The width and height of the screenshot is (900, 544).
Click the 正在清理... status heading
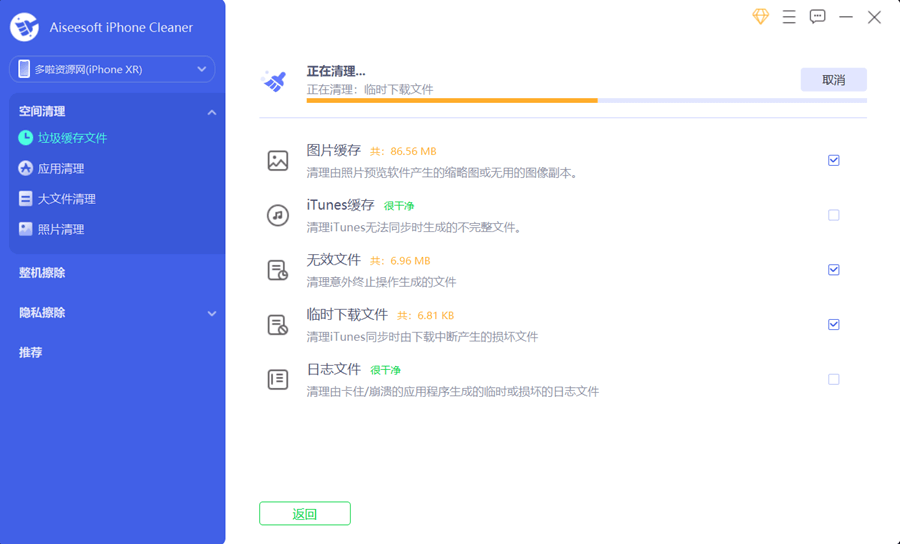[x=336, y=71]
